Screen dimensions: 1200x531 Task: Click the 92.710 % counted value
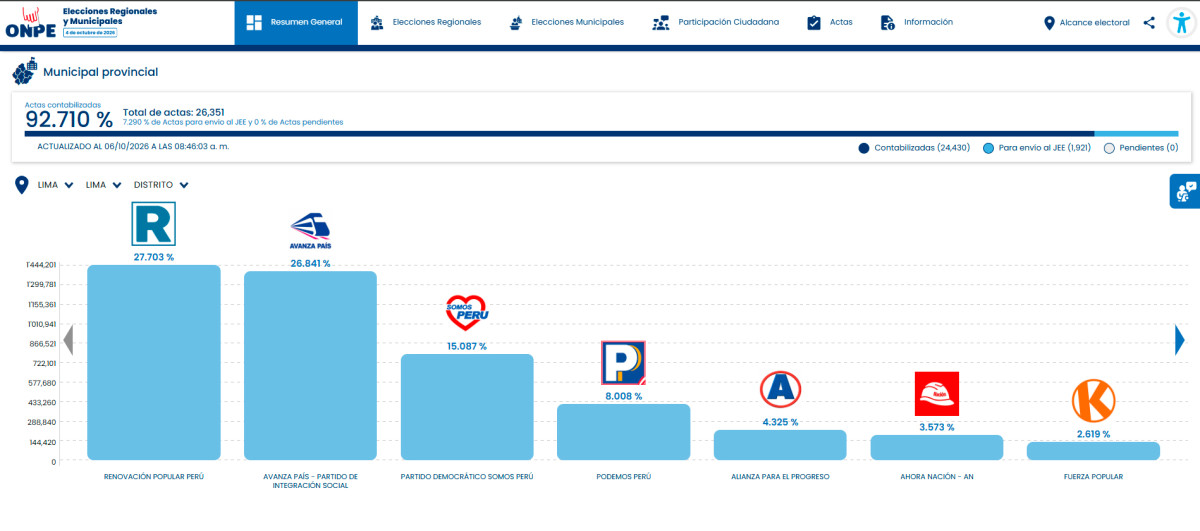tap(69, 120)
